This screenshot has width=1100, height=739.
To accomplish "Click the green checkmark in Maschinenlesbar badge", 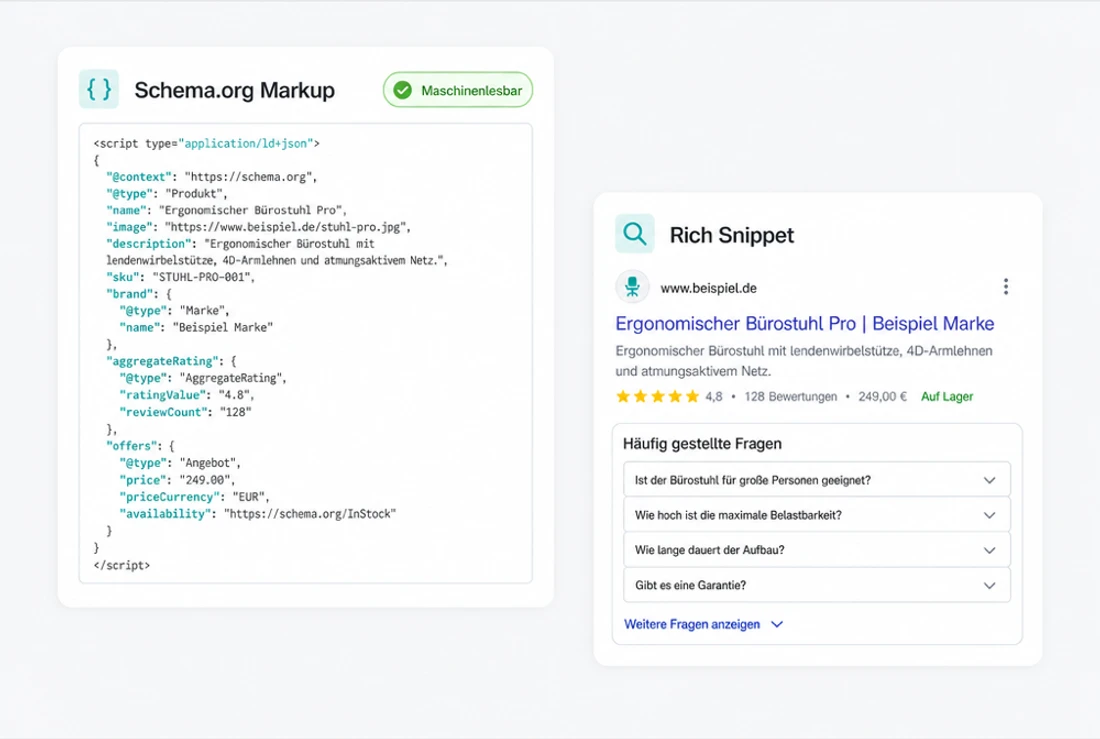I will click(x=403, y=90).
